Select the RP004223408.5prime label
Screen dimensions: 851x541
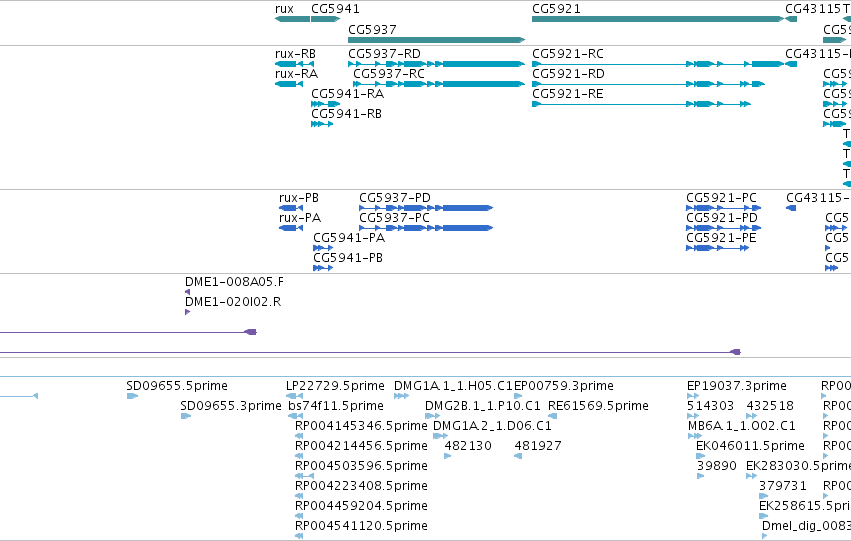point(361,486)
